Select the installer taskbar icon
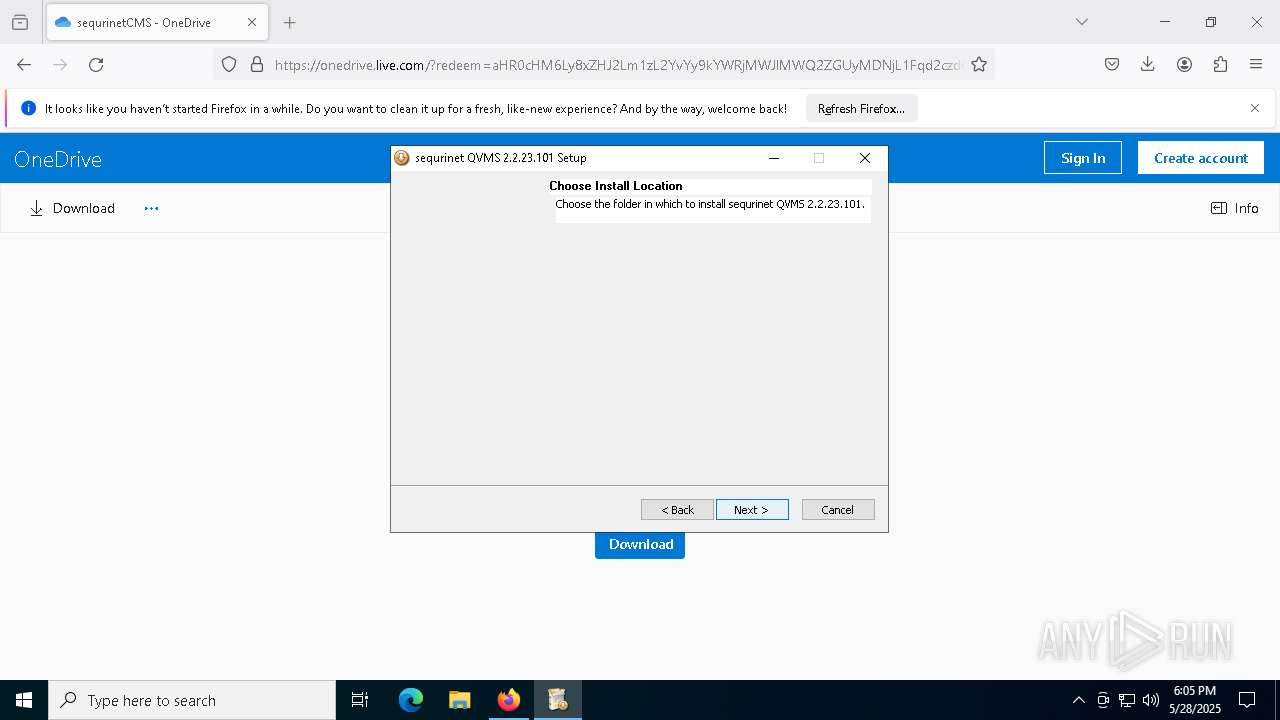 pos(558,700)
